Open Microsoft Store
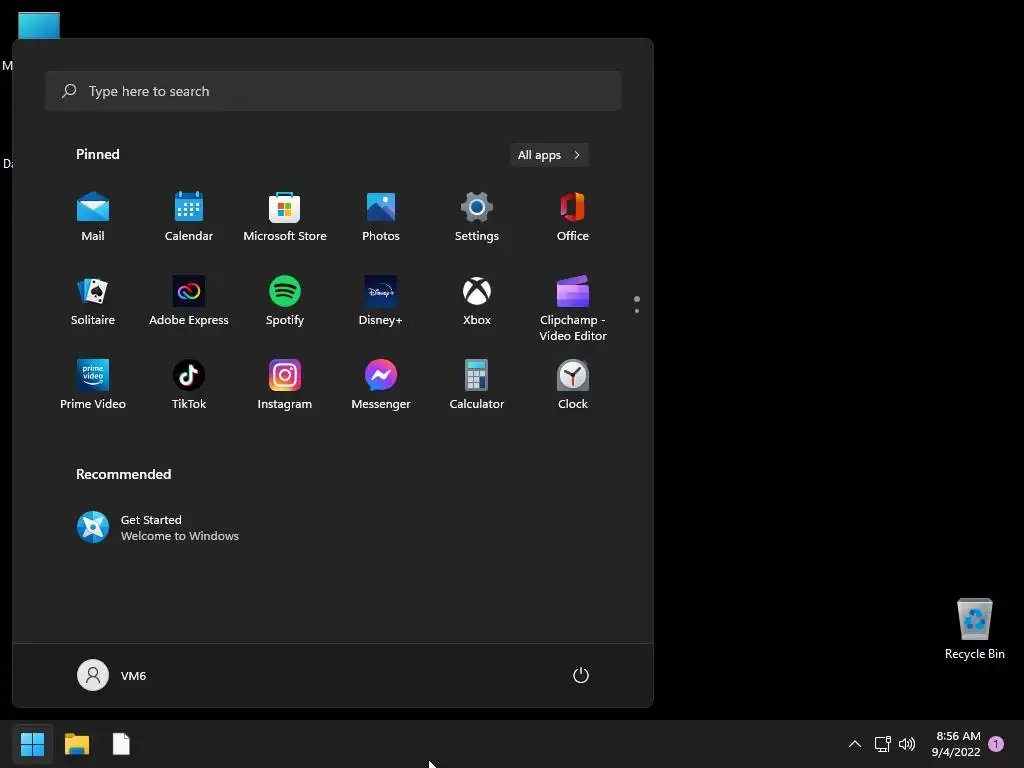The height and width of the screenshot is (768, 1024). (285, 217)
